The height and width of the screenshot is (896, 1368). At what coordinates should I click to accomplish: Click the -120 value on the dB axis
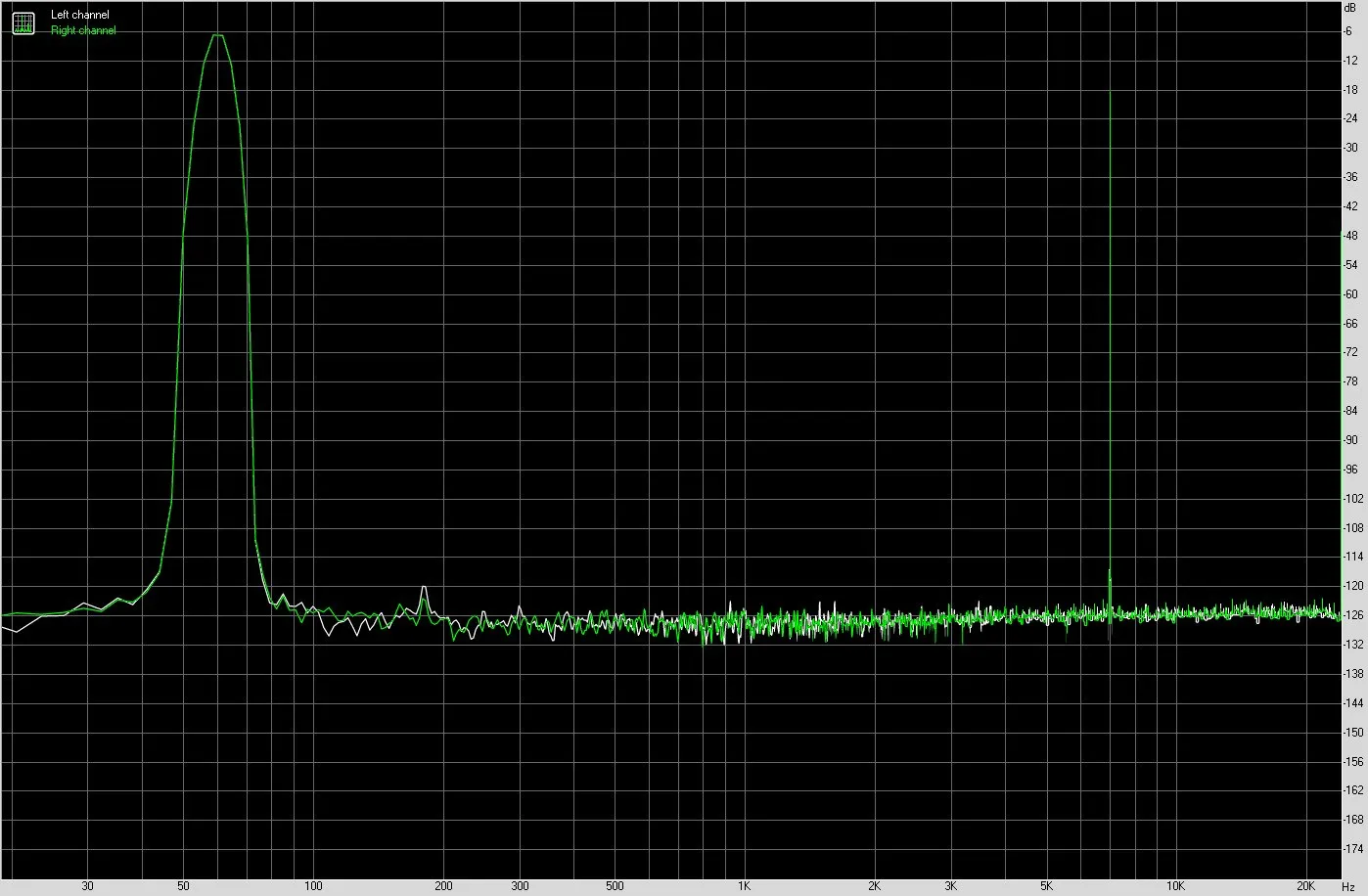(x=1352, y=586)
